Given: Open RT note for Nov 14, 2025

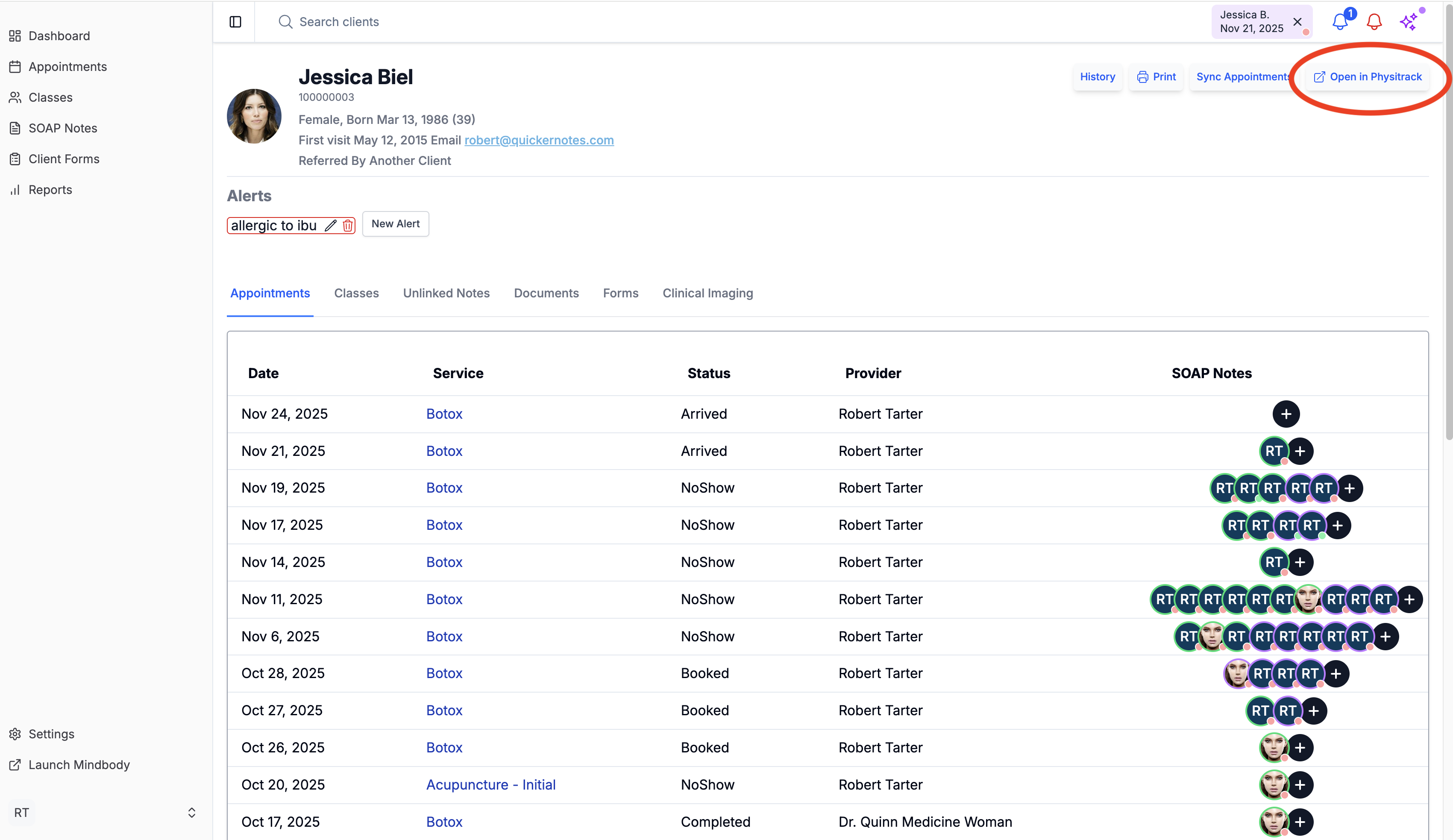Looking at the screenshot, I should click(x=1273, y=562).
